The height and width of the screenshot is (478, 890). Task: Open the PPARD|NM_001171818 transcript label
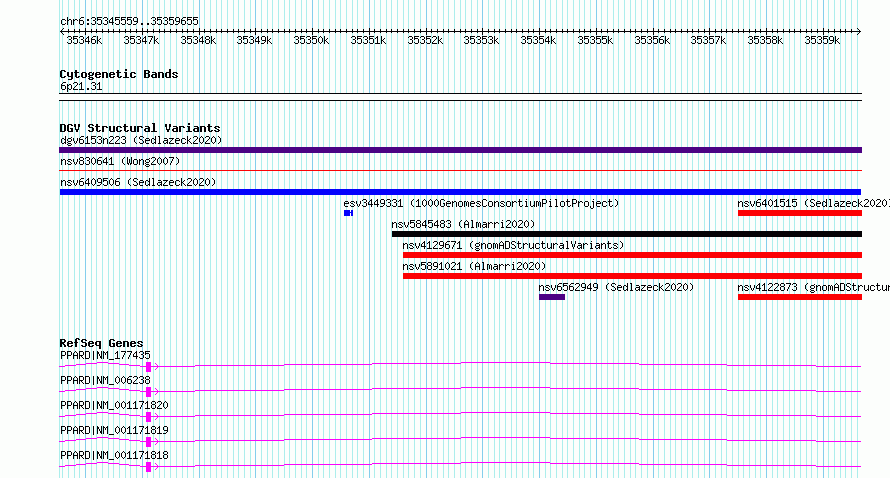pyautogui.click(x=114, y=455)
